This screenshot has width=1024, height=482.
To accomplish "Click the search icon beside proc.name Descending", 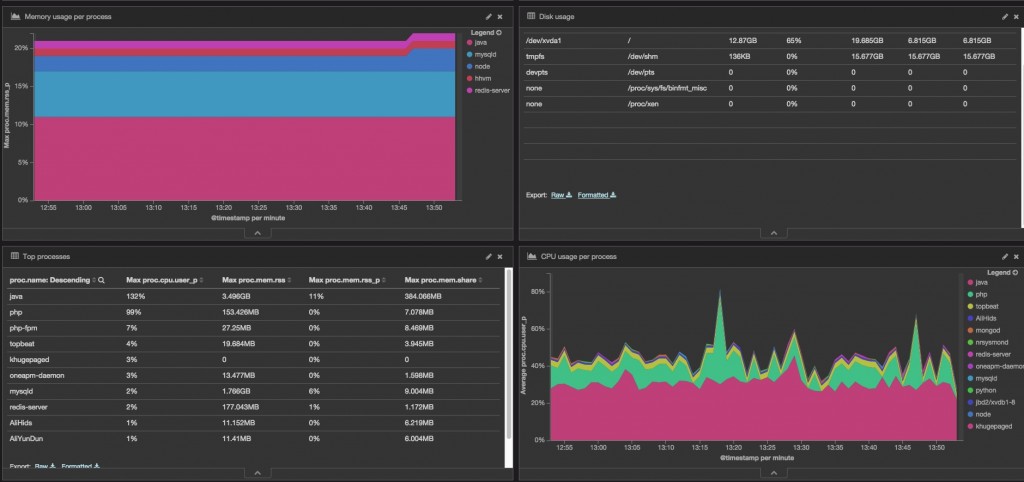I will (x=101, y=280).
